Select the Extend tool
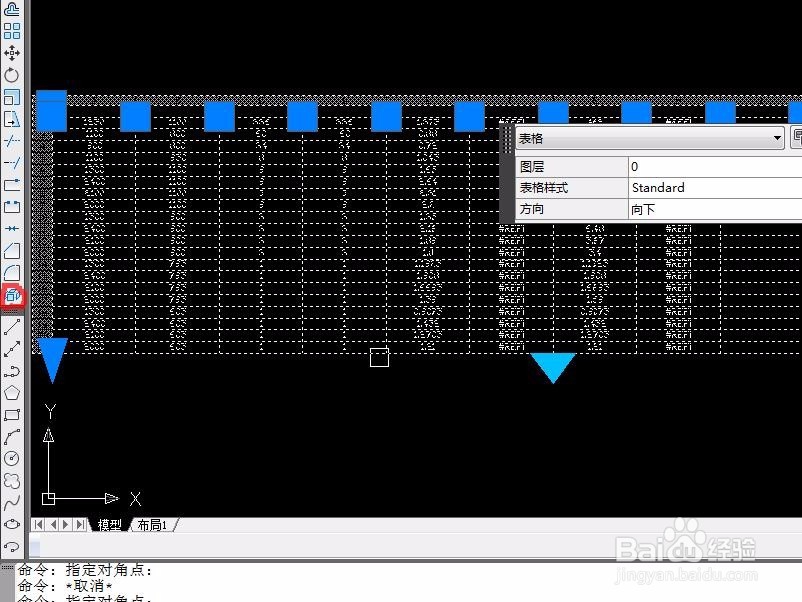 click(x=12, y=163)
